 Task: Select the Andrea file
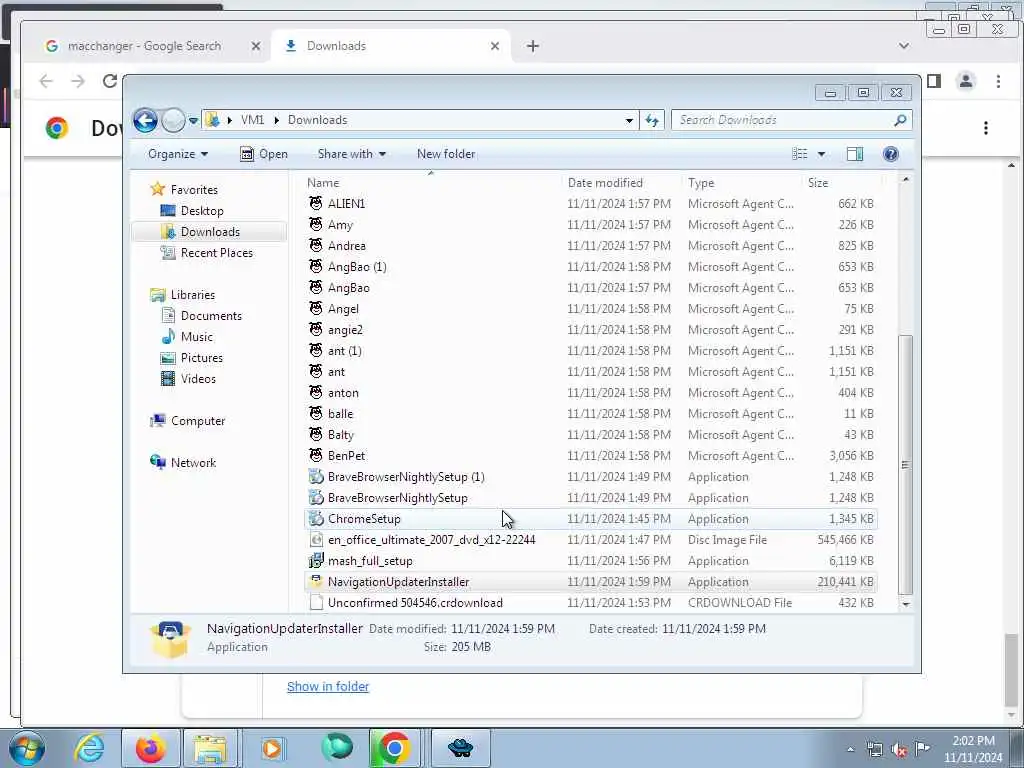pyautogui.click(x=347, y=246)
